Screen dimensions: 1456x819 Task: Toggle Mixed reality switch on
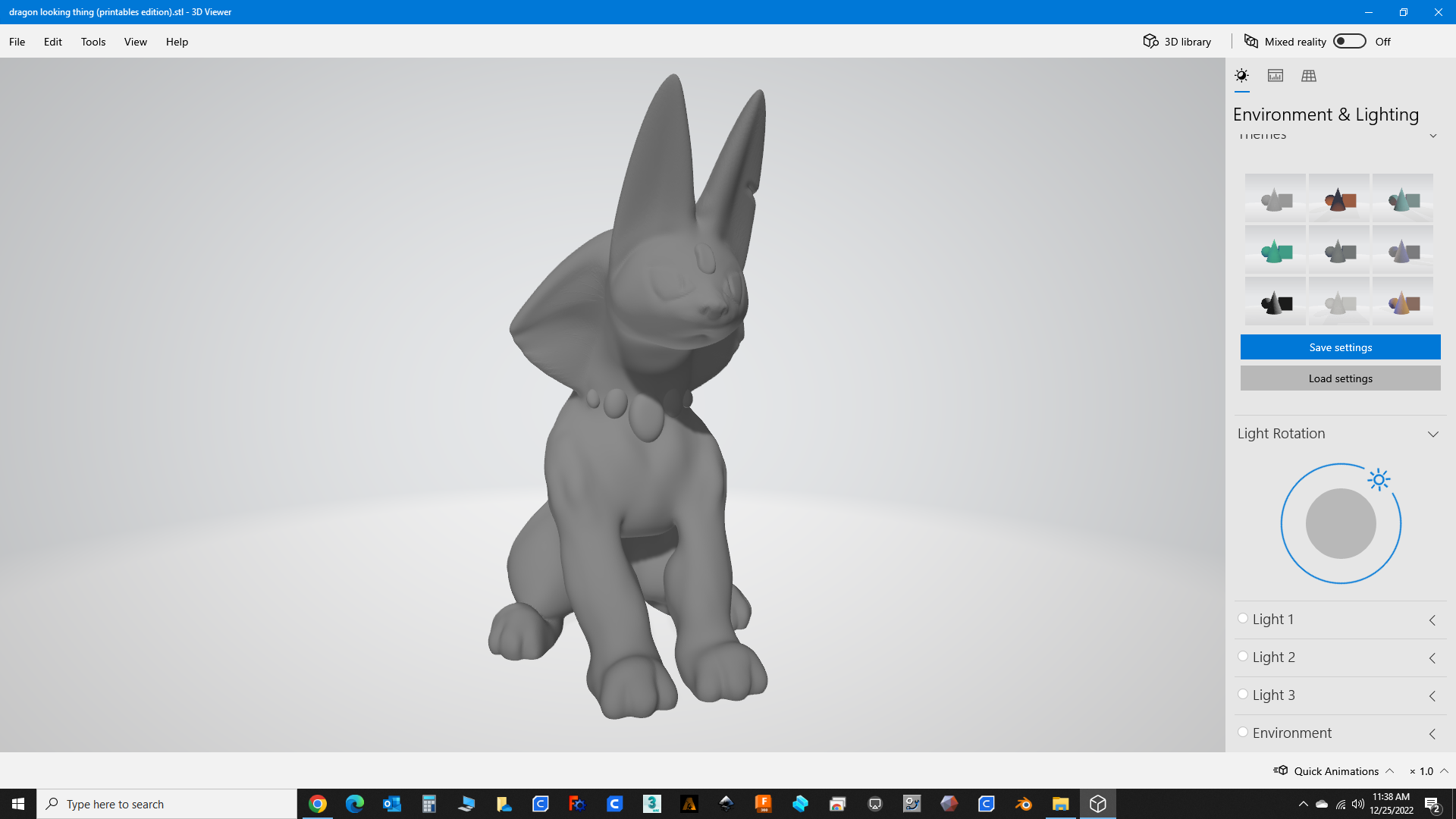coord(1350,41)
